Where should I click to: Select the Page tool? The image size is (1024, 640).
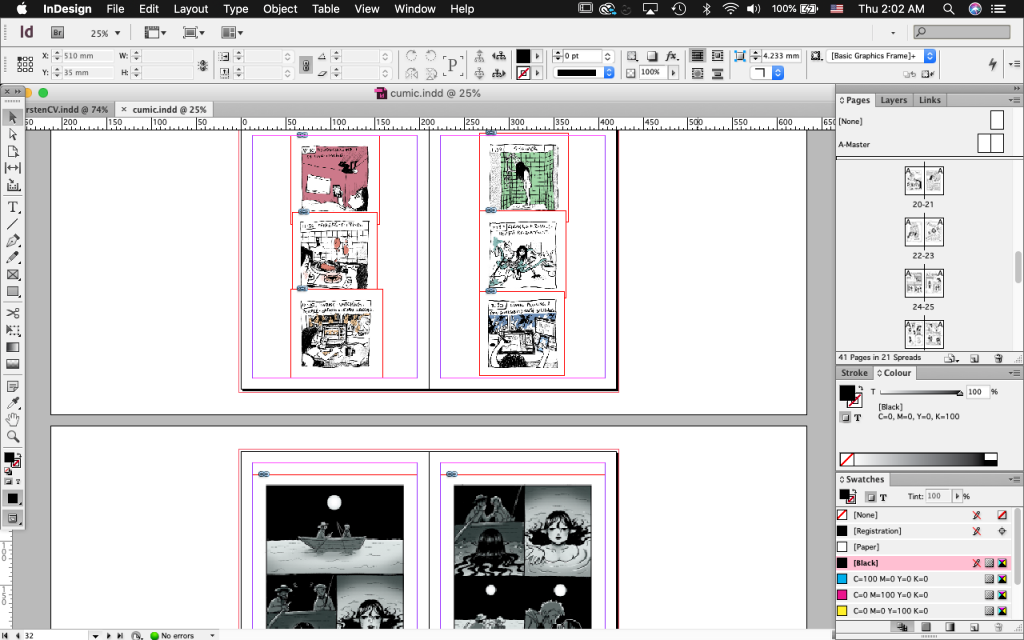coord(12,152)
